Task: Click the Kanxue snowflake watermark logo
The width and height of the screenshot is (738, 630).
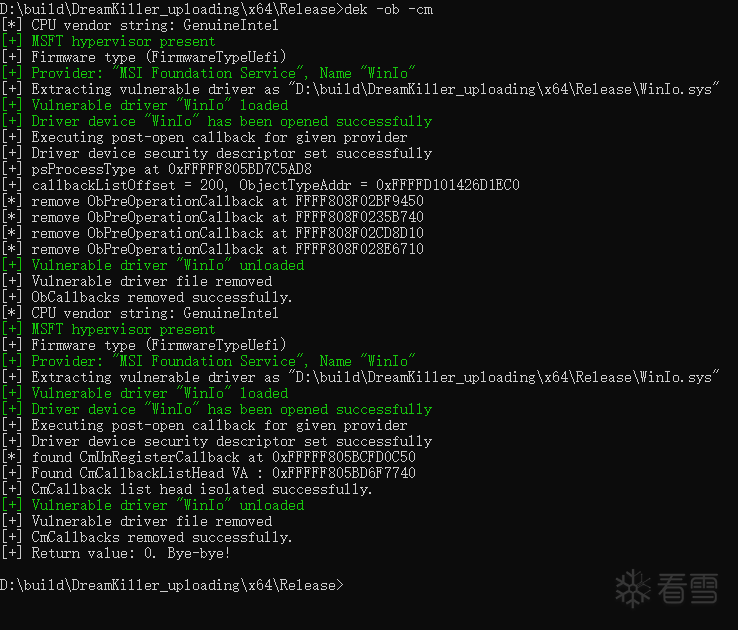Action: (x=633, y=588)
